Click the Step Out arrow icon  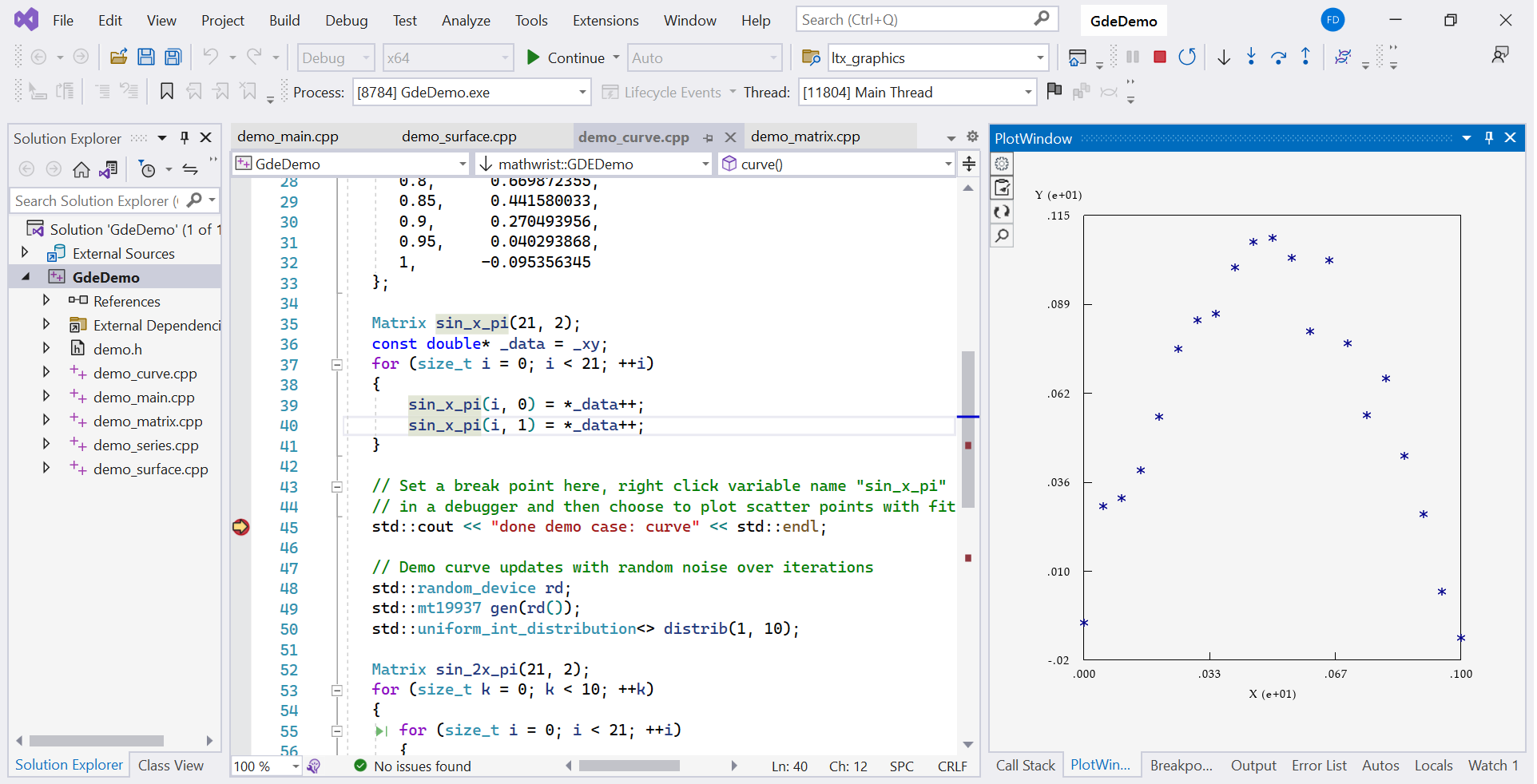click(1305, 57)
